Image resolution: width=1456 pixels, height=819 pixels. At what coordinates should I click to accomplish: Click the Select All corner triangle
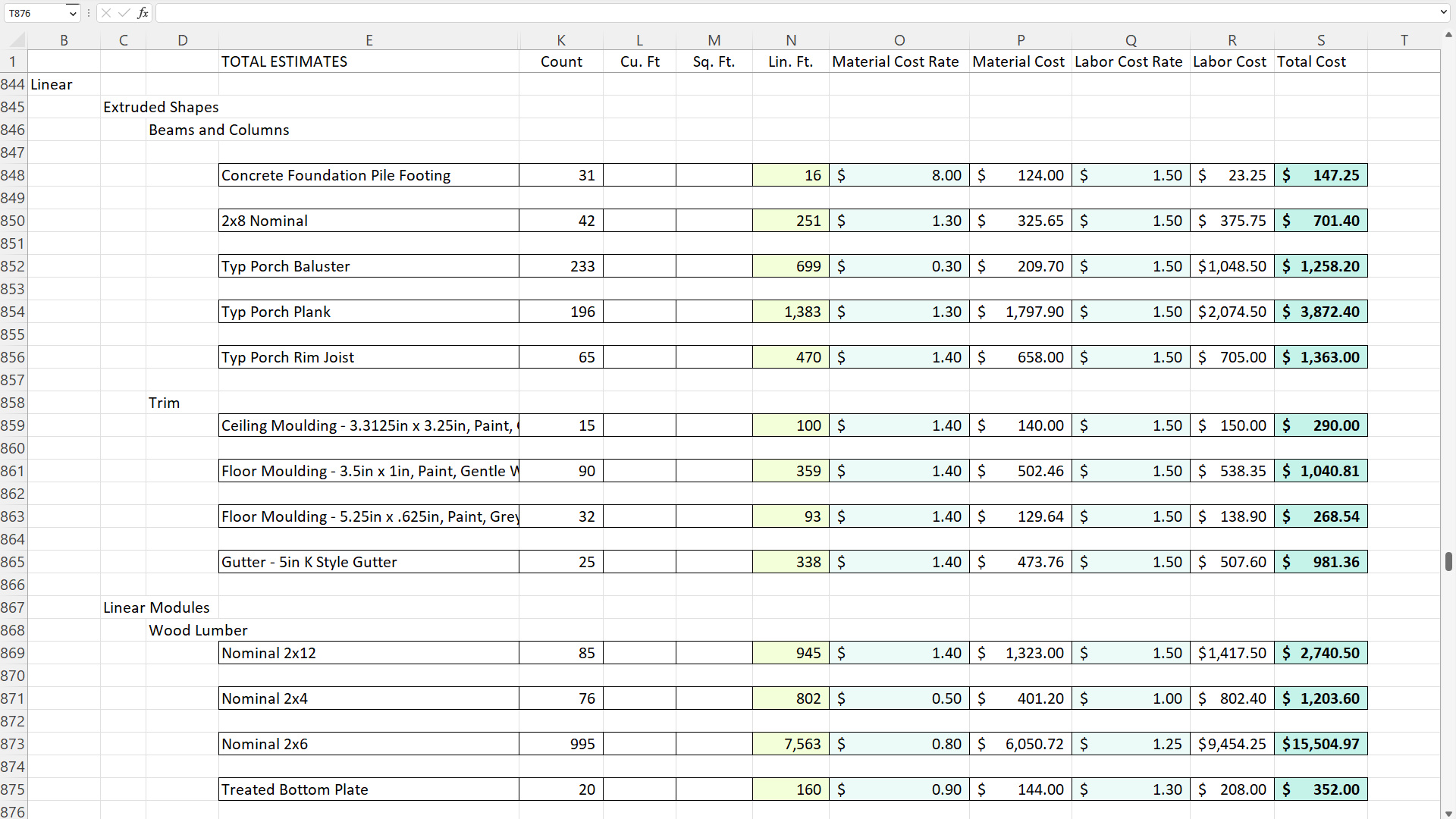click(17, 40)
